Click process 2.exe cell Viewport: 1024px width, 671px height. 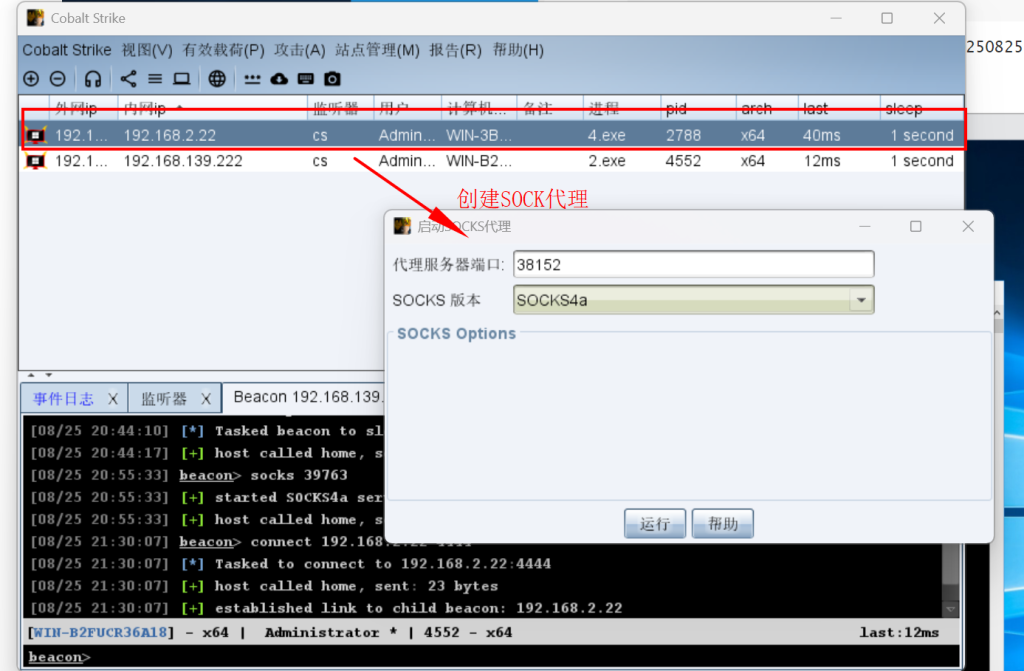[607, 161]
